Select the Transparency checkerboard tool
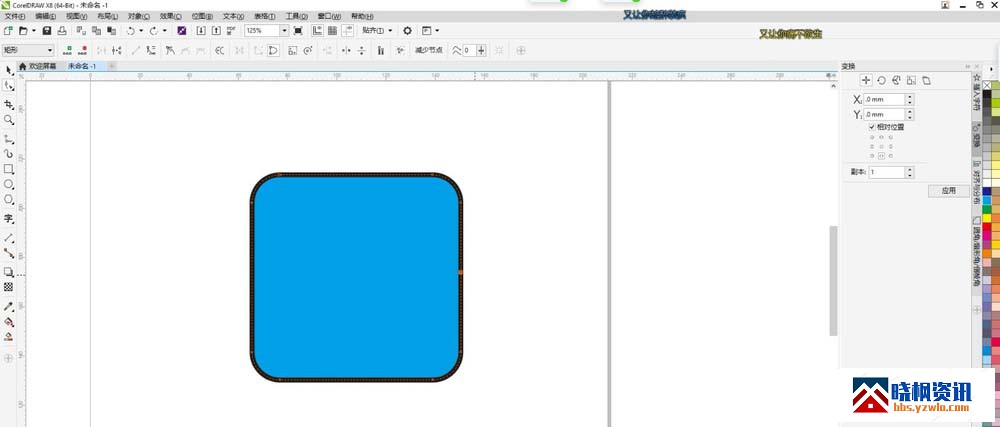 point(8,287)
